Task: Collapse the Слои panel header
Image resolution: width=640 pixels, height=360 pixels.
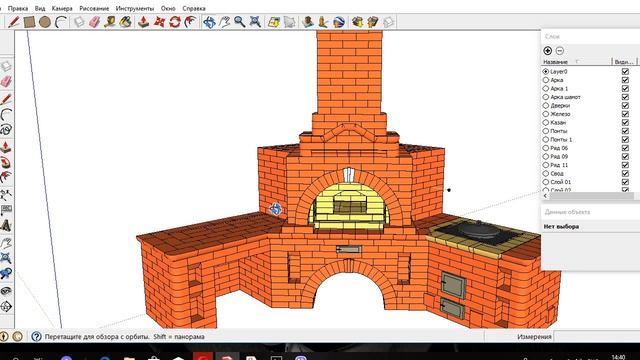Action: coord(590,36)
